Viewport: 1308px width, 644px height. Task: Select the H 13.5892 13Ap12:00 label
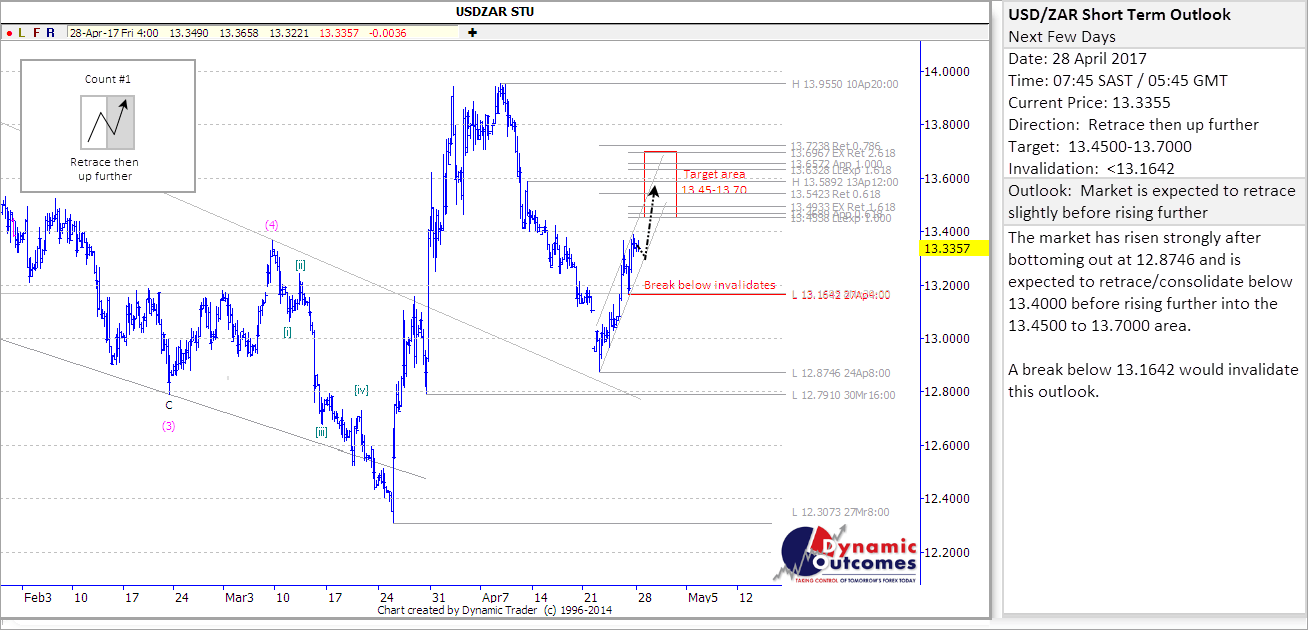tap(845, 182)
